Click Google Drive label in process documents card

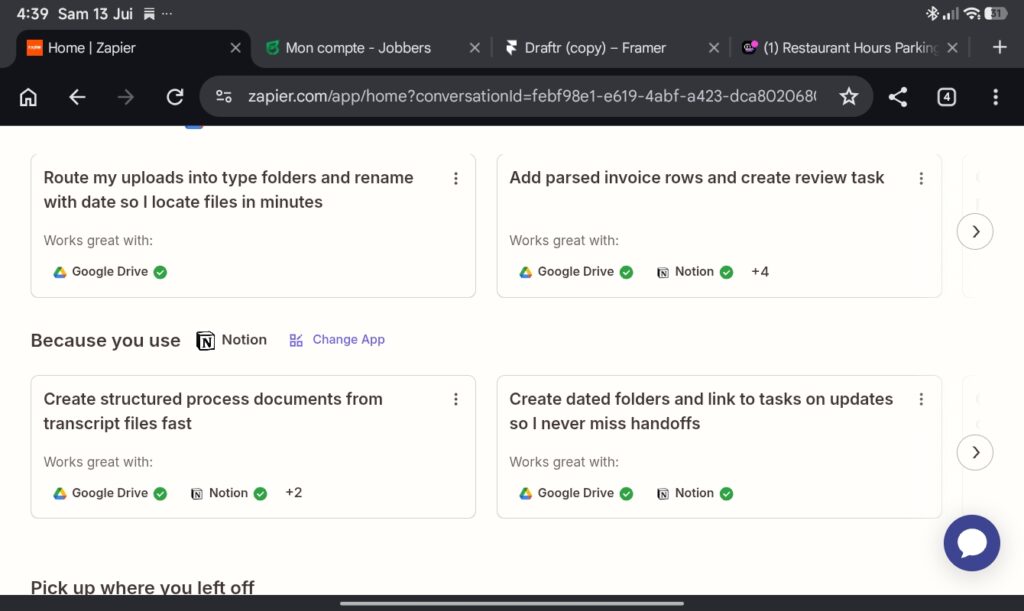[x=110, y=493]
